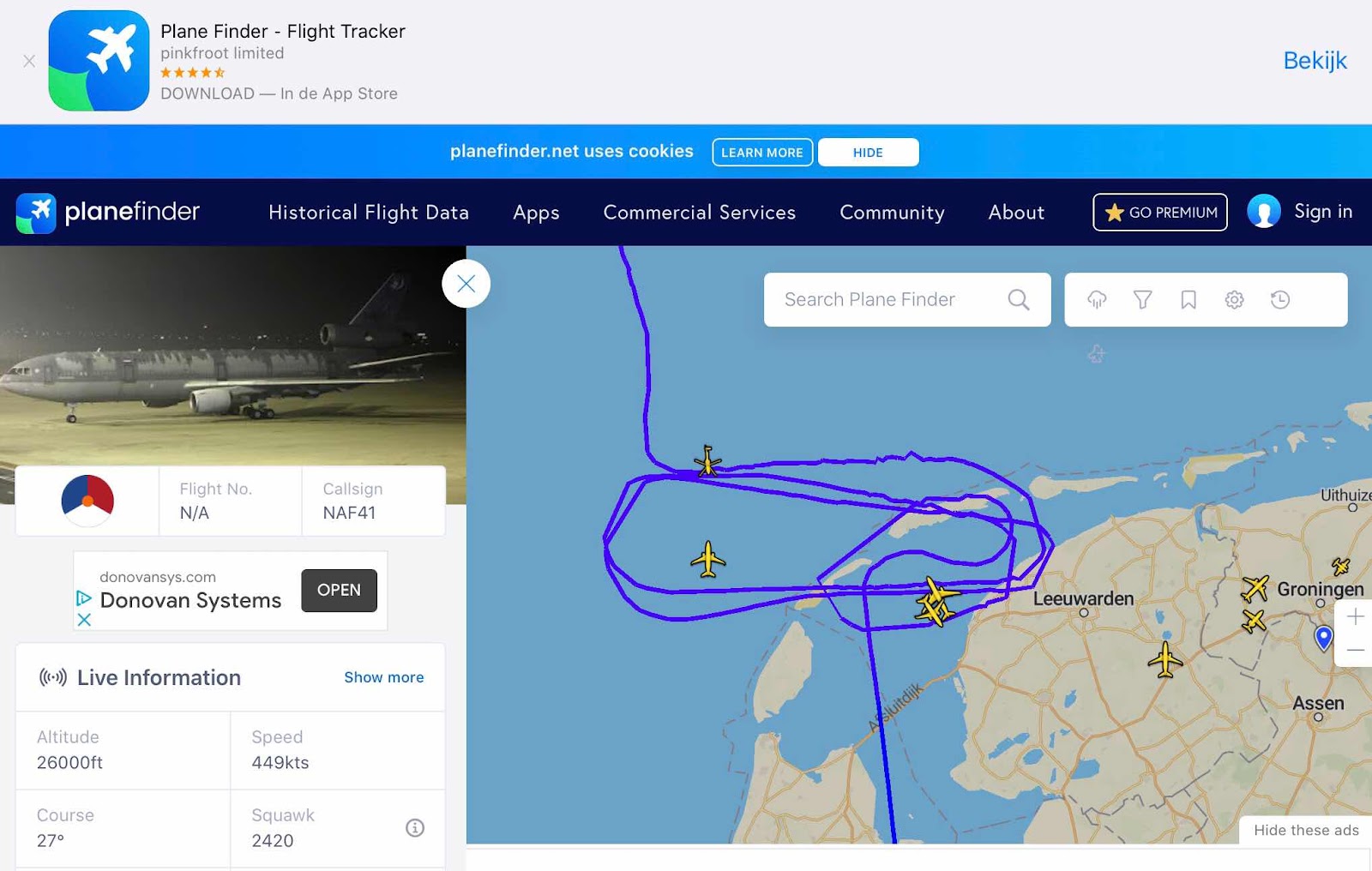This screenshot has height=871, width=1372.
Task: Close the flight details panel
Action: (466, 284)
